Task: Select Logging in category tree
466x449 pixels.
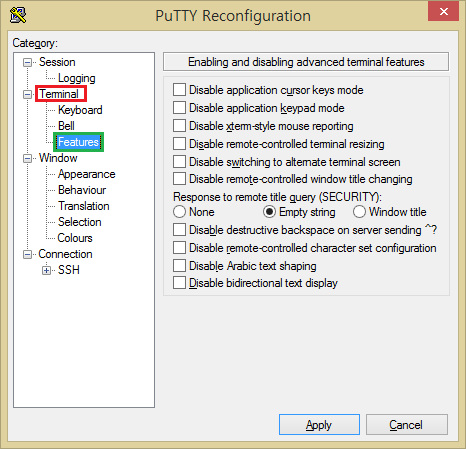Action: click(x=77, y=78)
